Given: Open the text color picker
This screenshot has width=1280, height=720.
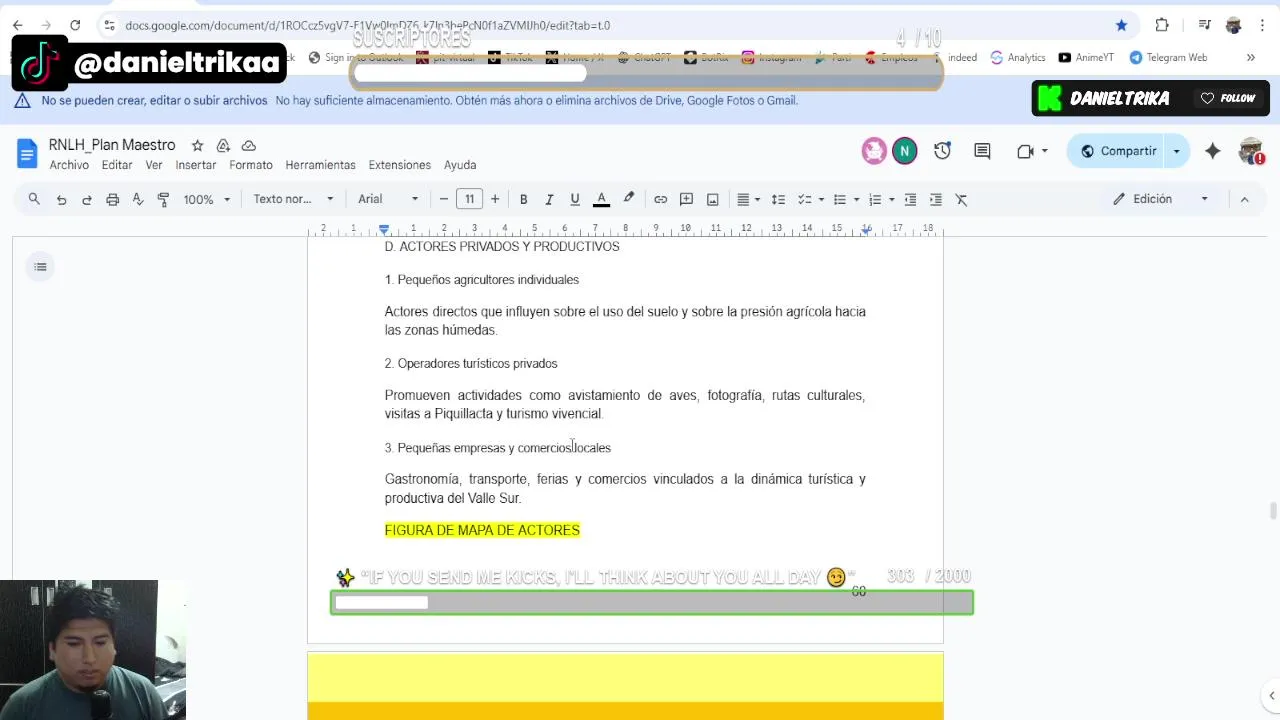Looking at the screenshot, I should (x=601, y=199).
